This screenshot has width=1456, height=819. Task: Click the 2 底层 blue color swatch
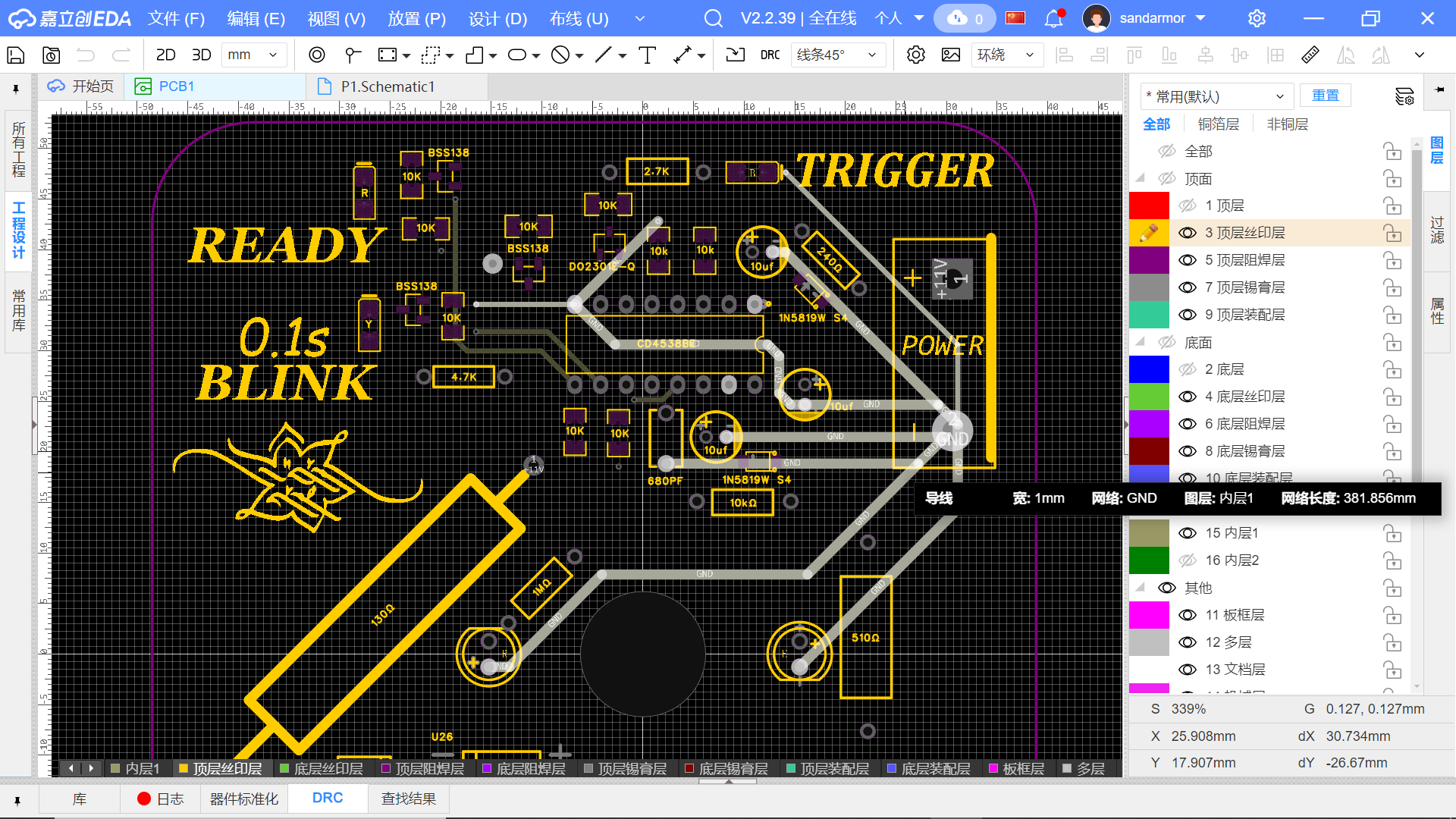pyautogui.click(x=1149, y=369)
